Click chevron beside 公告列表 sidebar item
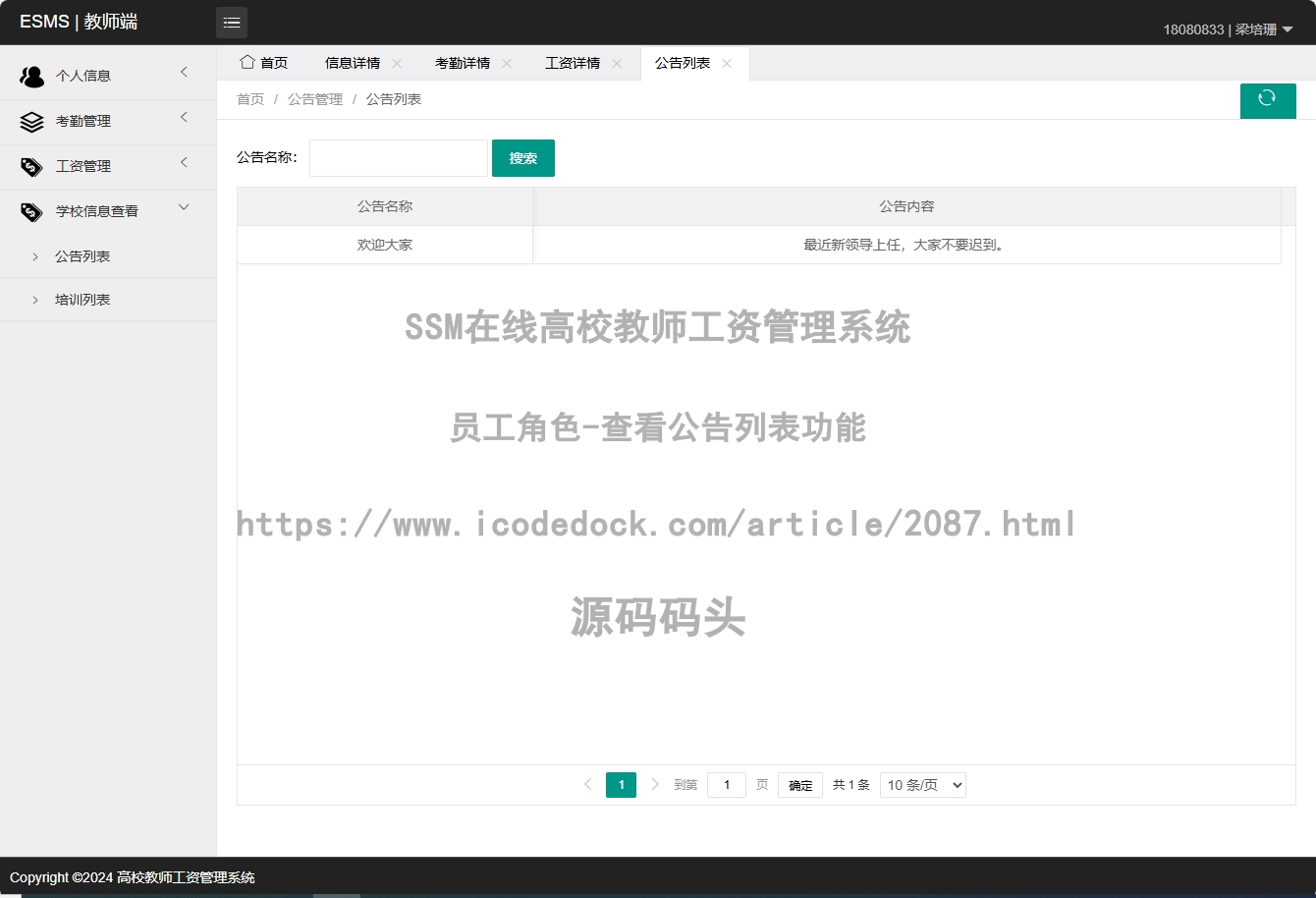1316x898 pixels. click(x=35, y=256)
